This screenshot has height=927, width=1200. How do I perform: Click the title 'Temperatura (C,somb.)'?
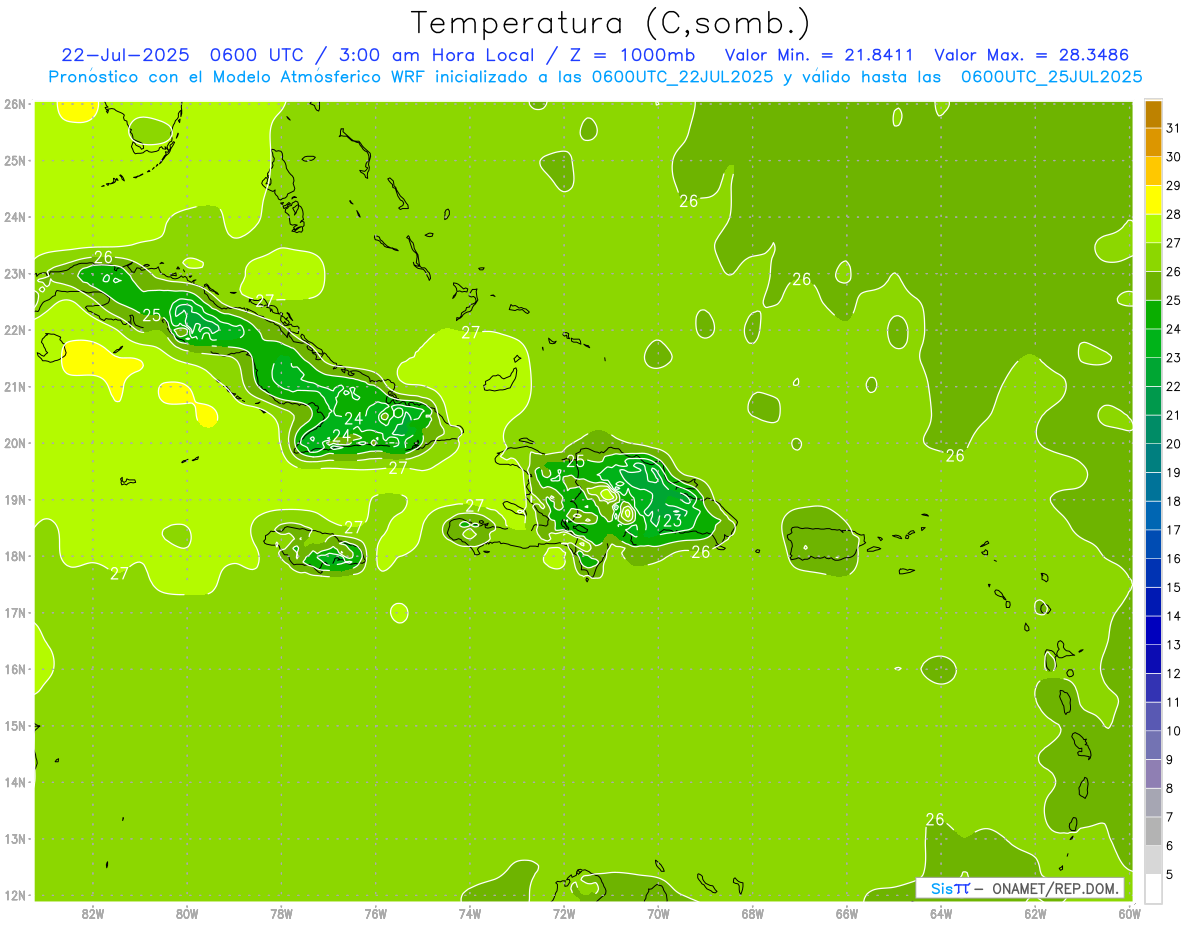point(610,22)
